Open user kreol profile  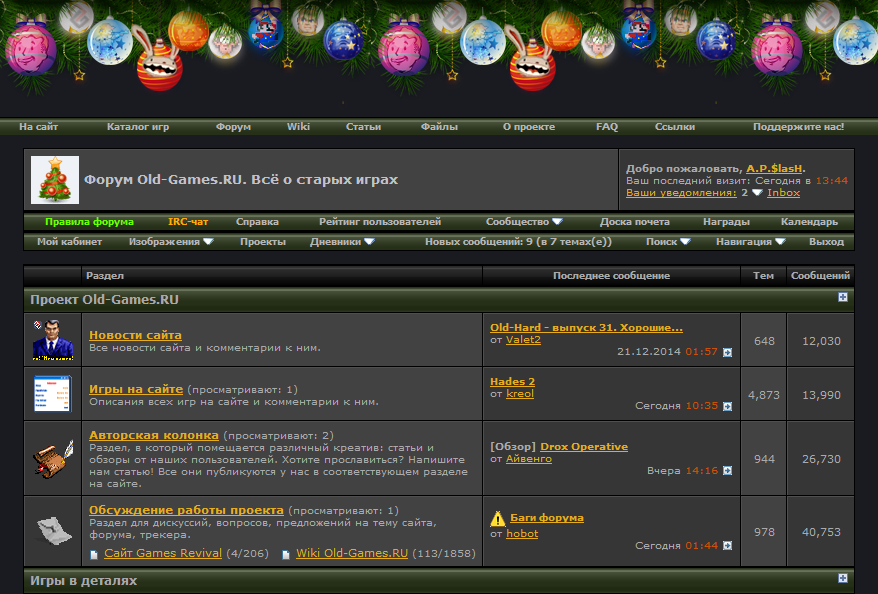(520, 394)
